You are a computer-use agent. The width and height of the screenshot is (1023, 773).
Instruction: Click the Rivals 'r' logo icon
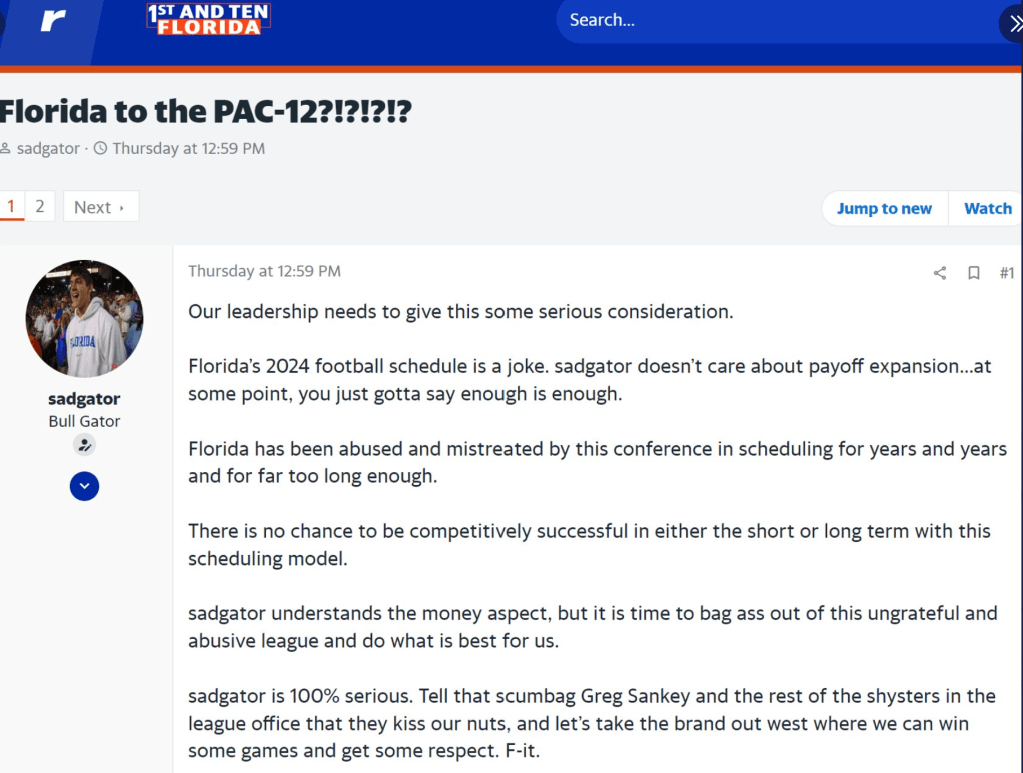(x=52, y=21)
